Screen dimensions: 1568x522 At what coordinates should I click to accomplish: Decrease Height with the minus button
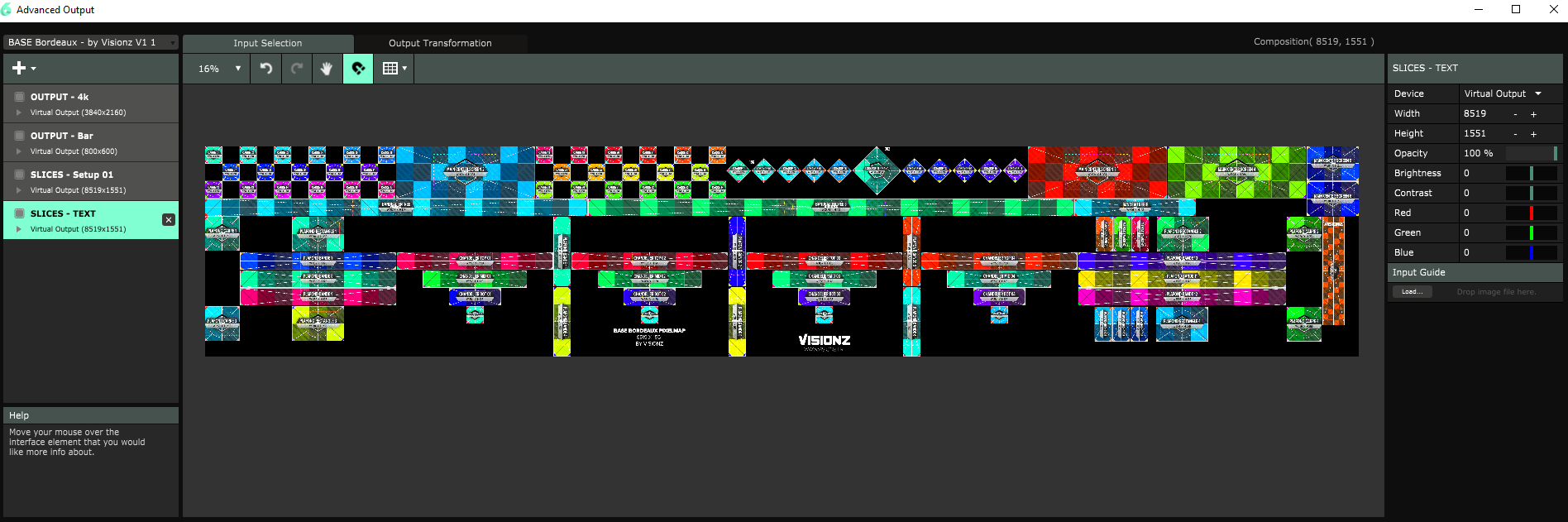[1515, 134]
